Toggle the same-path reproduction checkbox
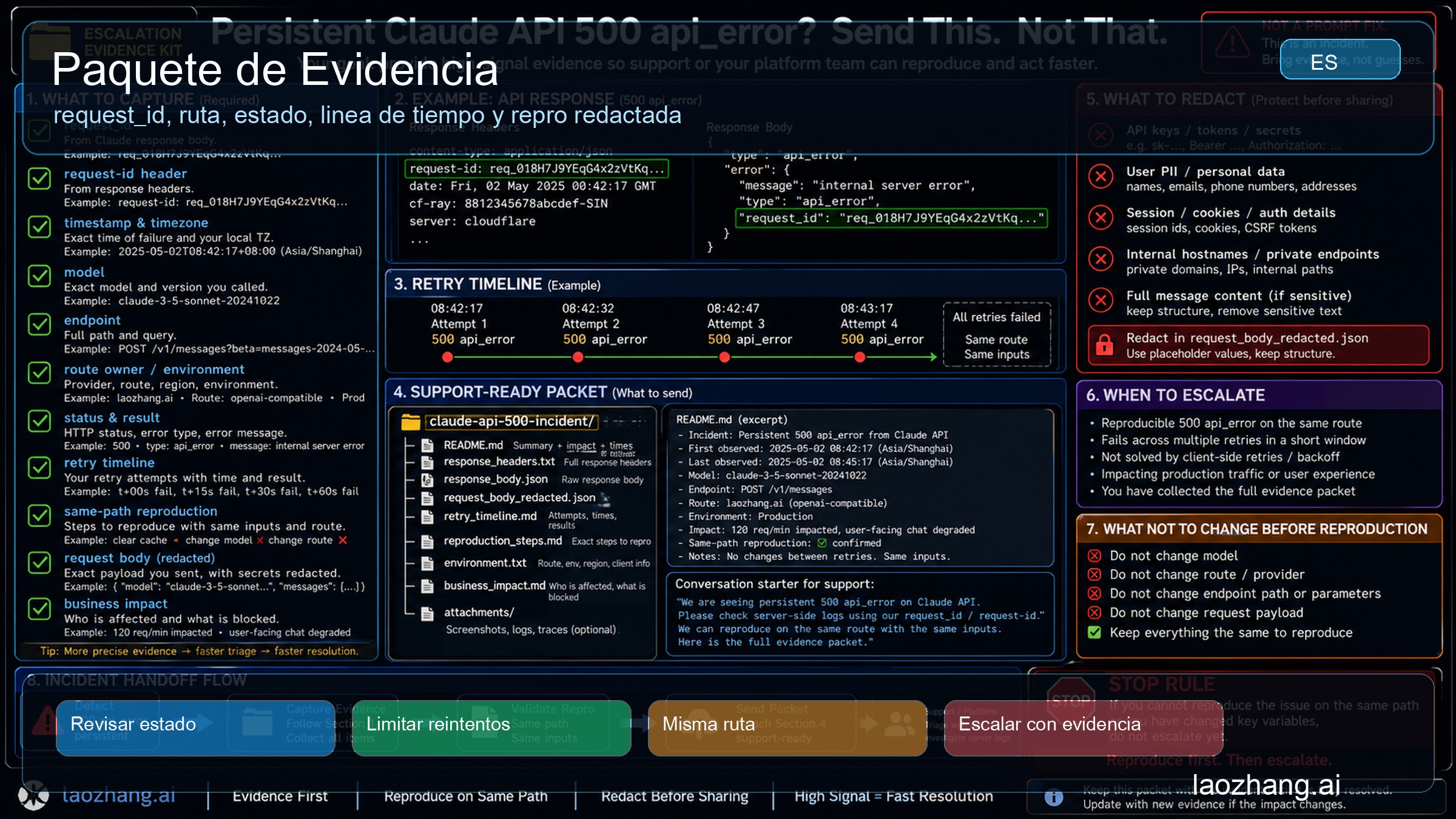Image resolution: width=1456 pixels, height=819 pixels. coord(39,516)
